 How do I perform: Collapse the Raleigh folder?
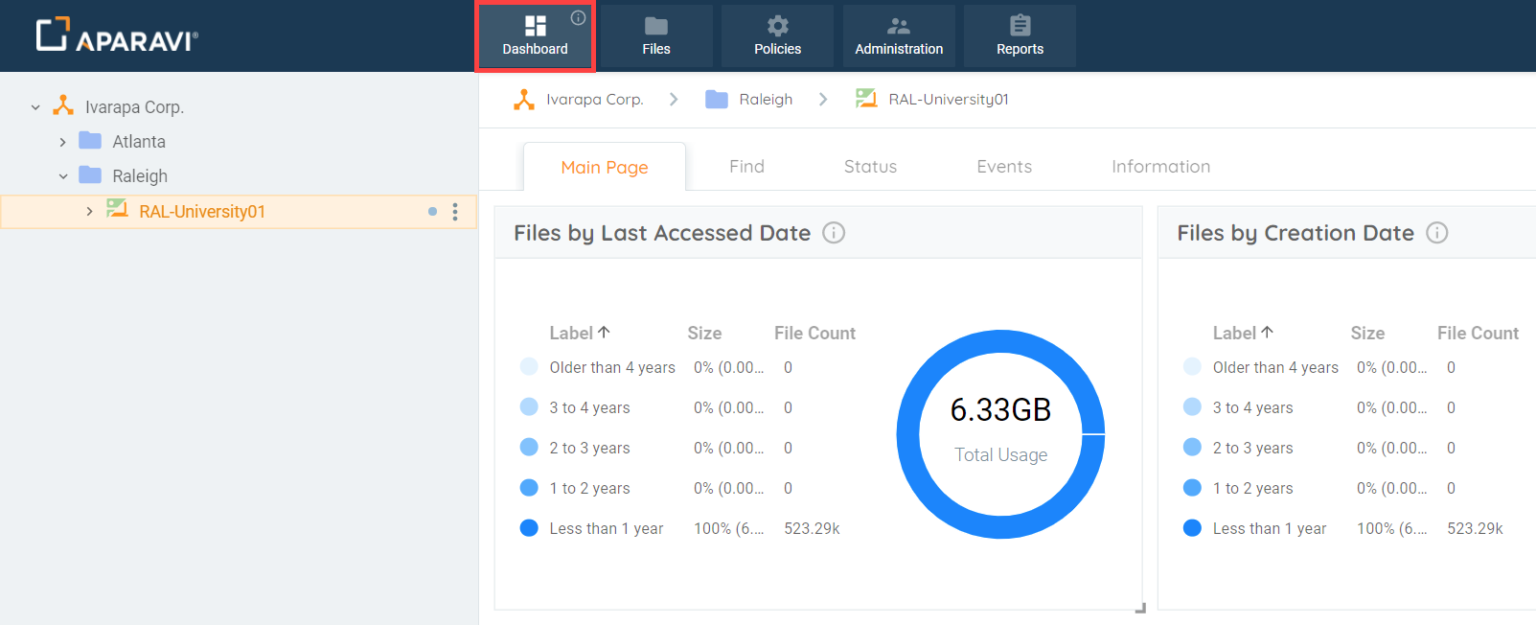pos(63,175)
